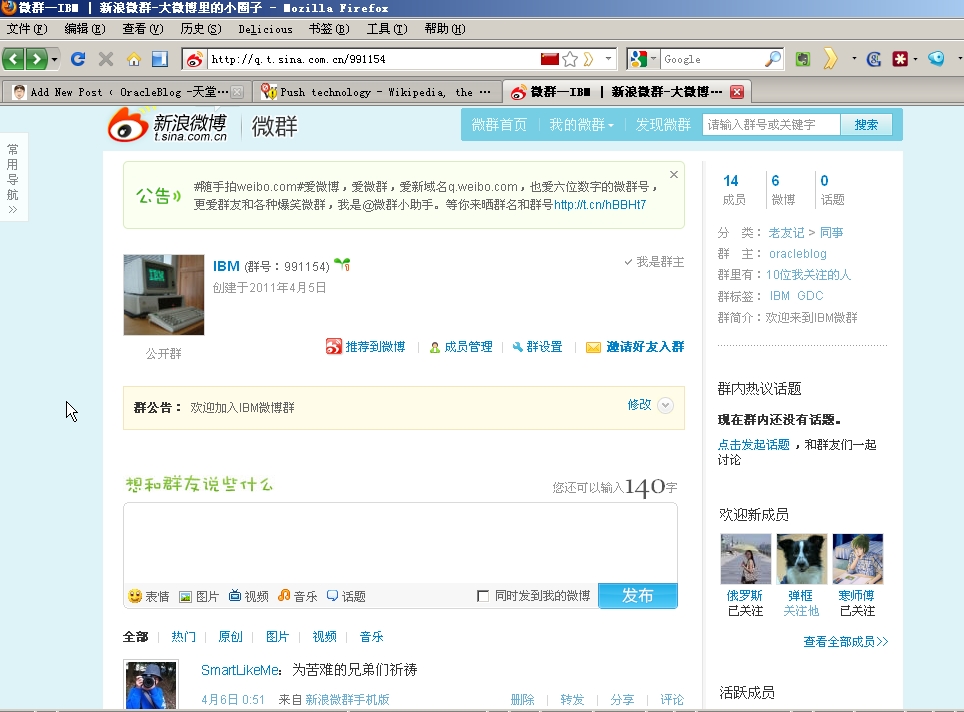Open 成员管理 member management
Image resolution: width=964 pixels, height=712 pixels.
click(461, 347)
